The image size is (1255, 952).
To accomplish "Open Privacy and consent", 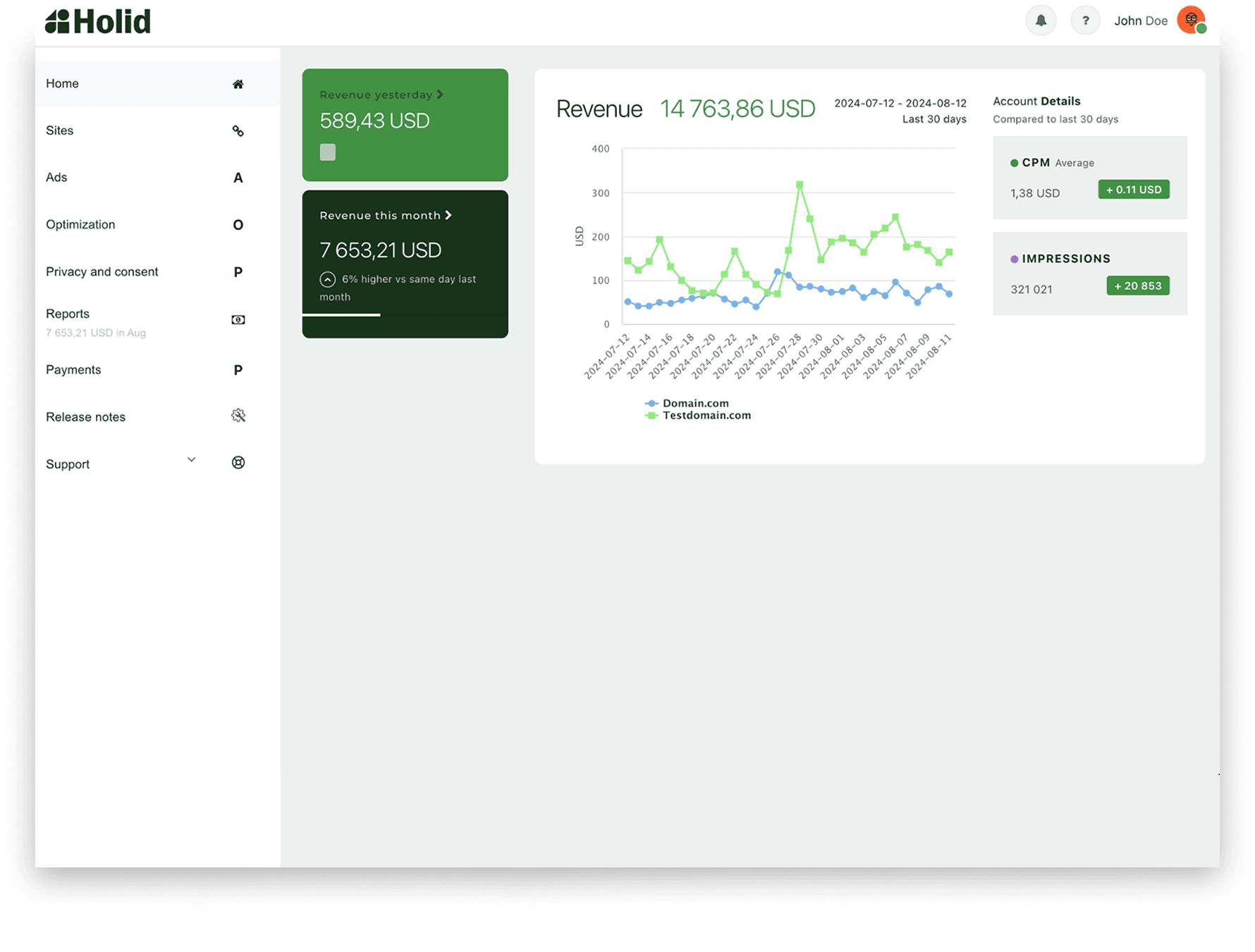I will click(x=158, y=271).
